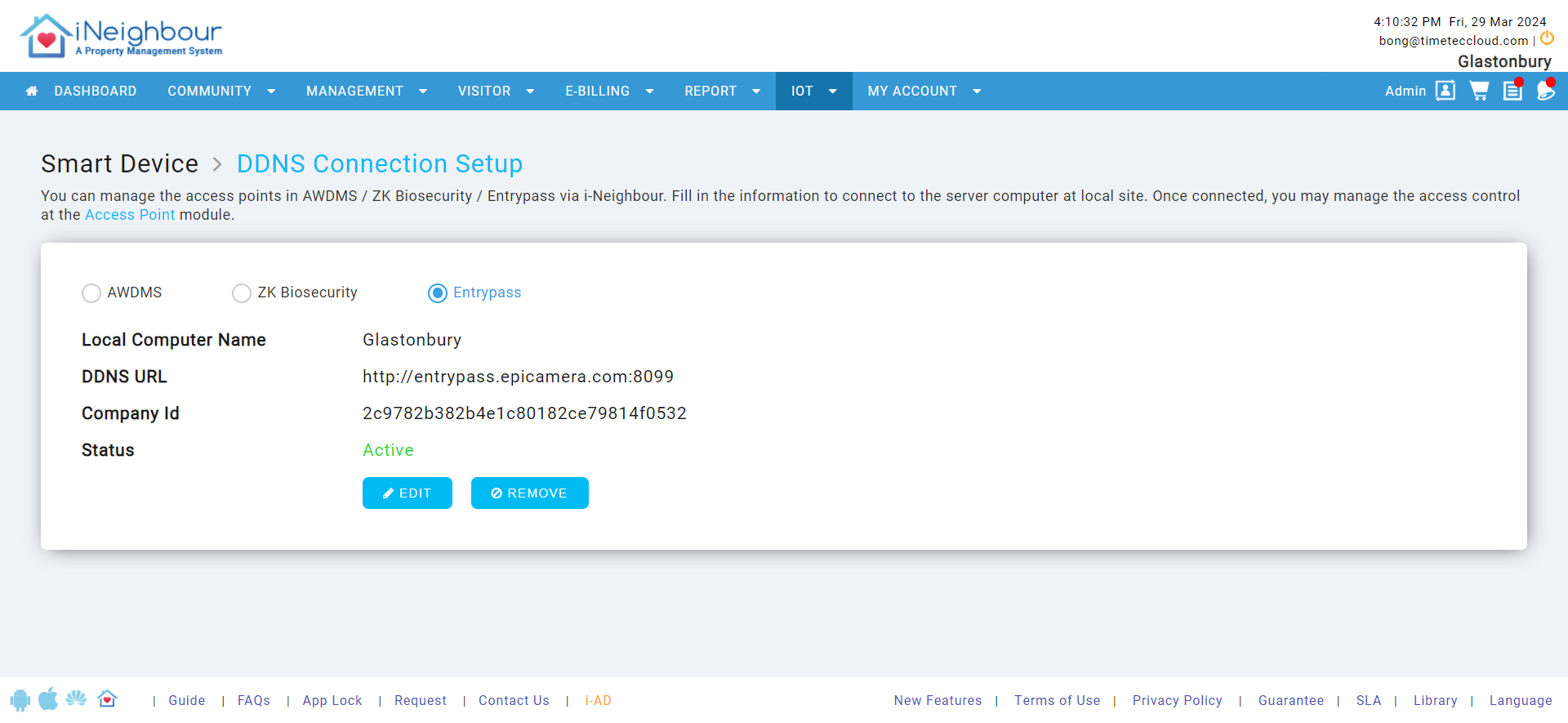Follow the Access Point module link
The height and width of the screenshot is (723, 1568).
130,215
